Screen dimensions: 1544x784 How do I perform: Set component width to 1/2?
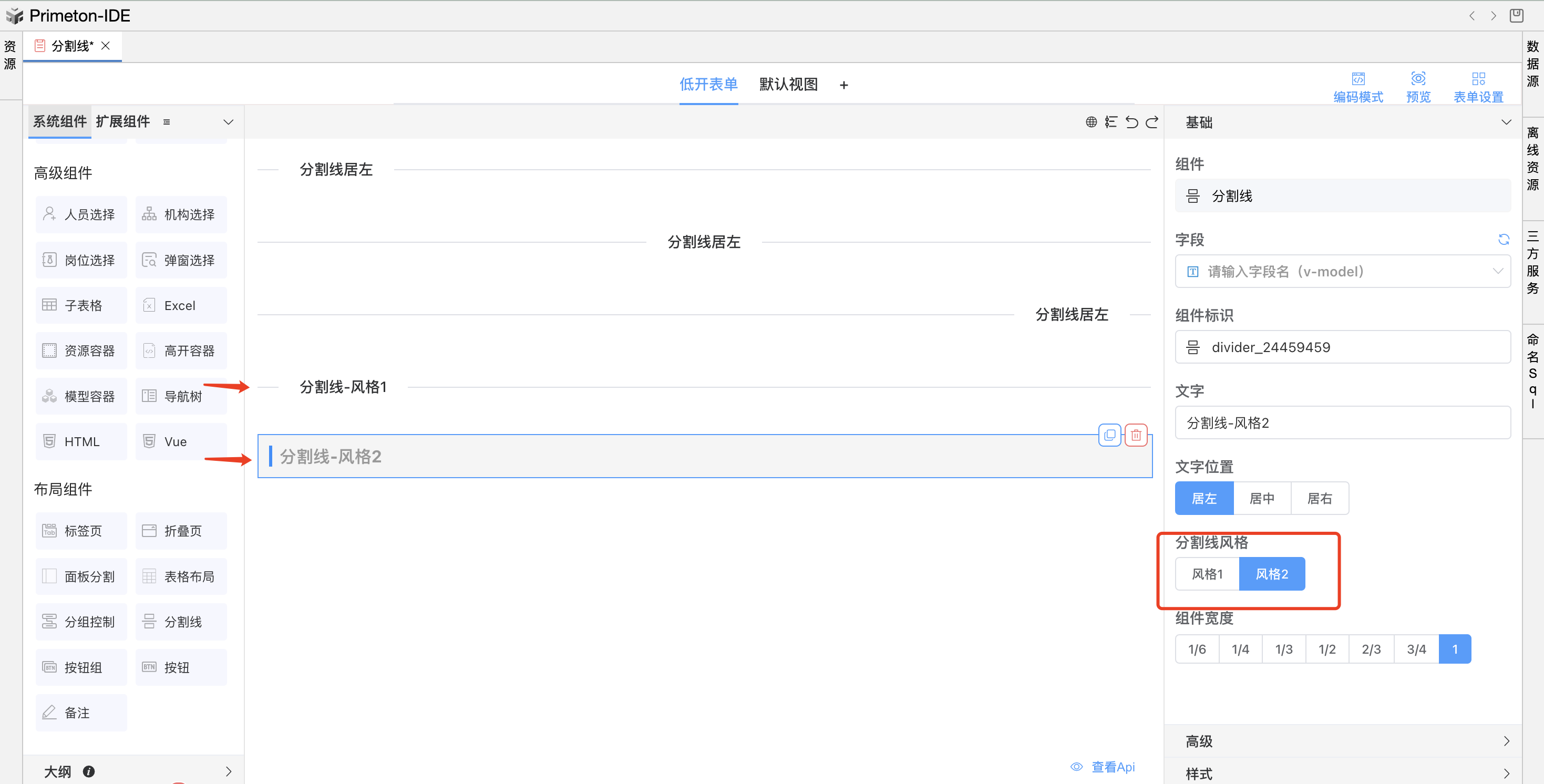click(x=1326, y=649)
